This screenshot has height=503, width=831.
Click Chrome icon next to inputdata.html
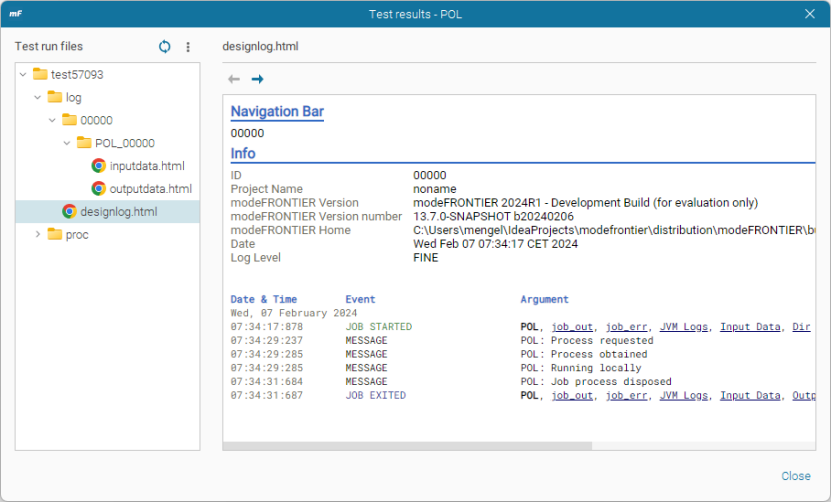click(99, 165)
